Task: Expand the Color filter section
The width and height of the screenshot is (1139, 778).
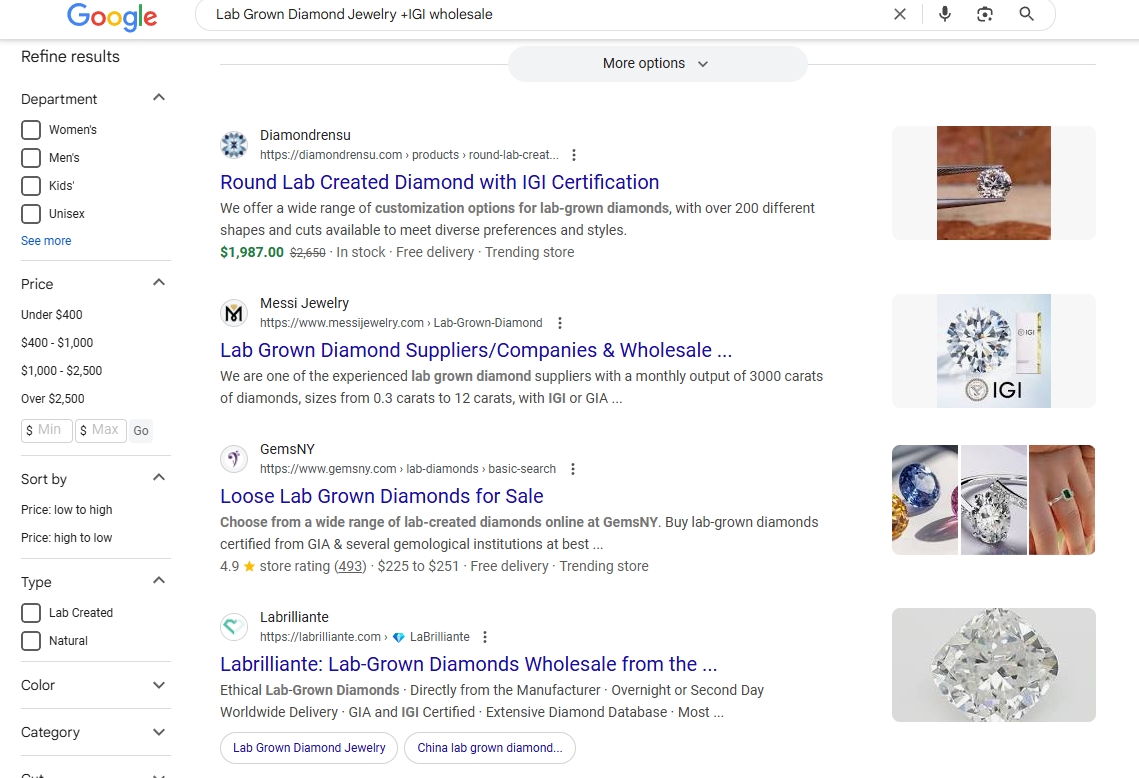Action: click(159, 685)
